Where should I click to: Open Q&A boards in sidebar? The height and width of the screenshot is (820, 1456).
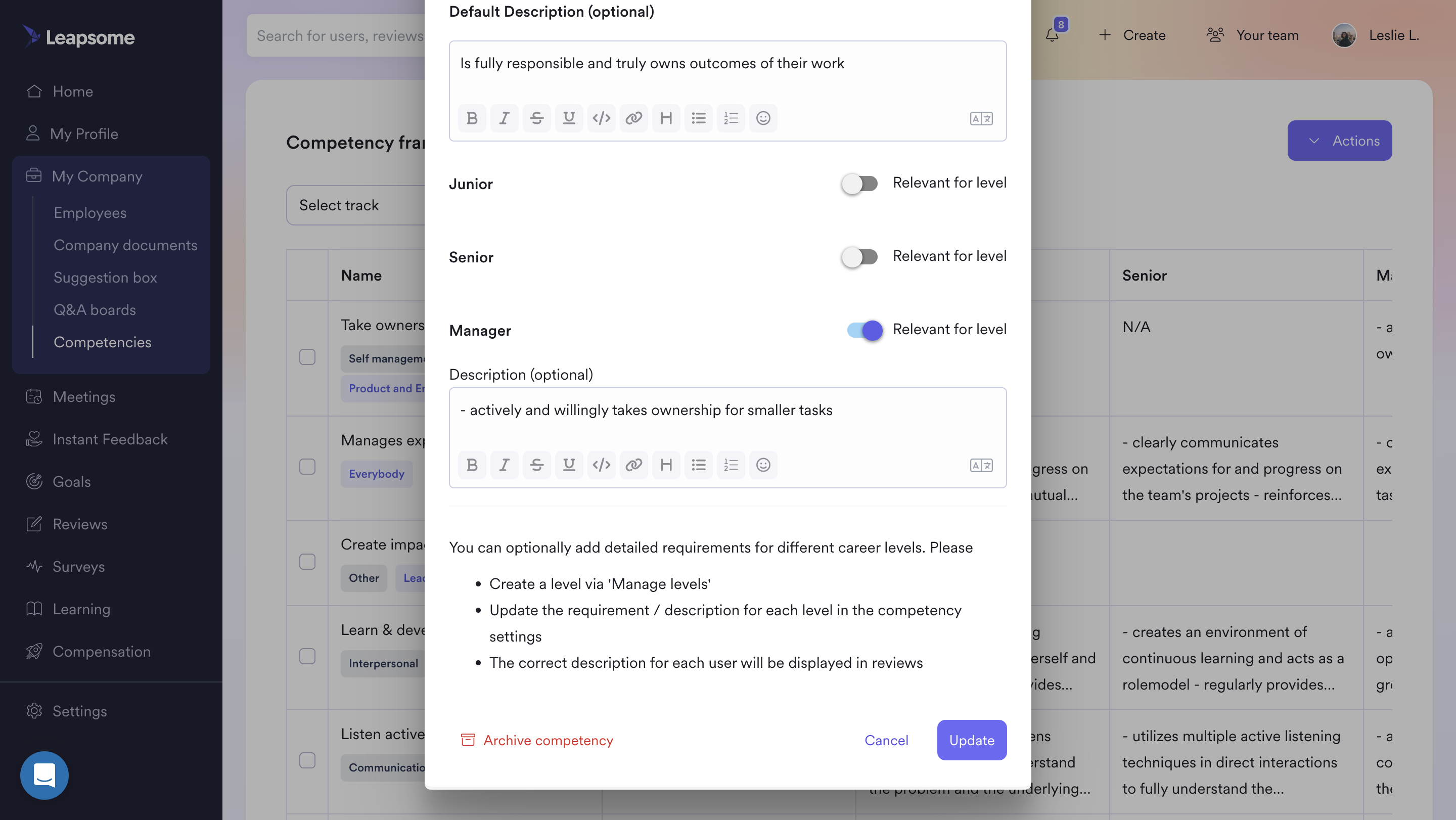coord(95,310)
